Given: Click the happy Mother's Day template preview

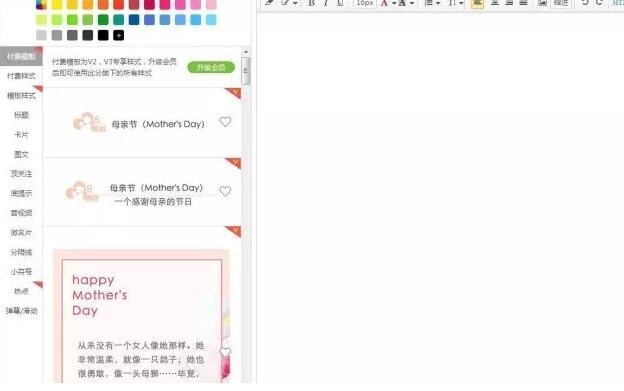Looking at the screenshot, I should [x=142, y=316].
